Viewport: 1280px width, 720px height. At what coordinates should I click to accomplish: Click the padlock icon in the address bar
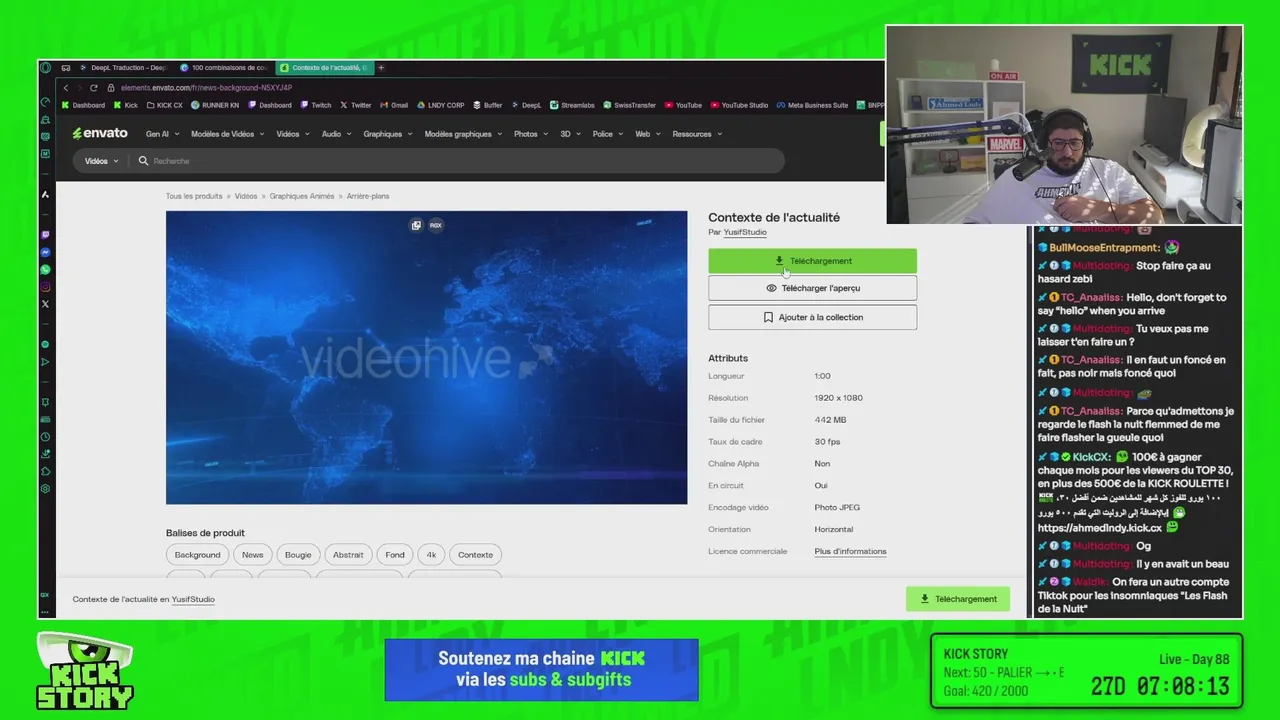click(111, 88)
